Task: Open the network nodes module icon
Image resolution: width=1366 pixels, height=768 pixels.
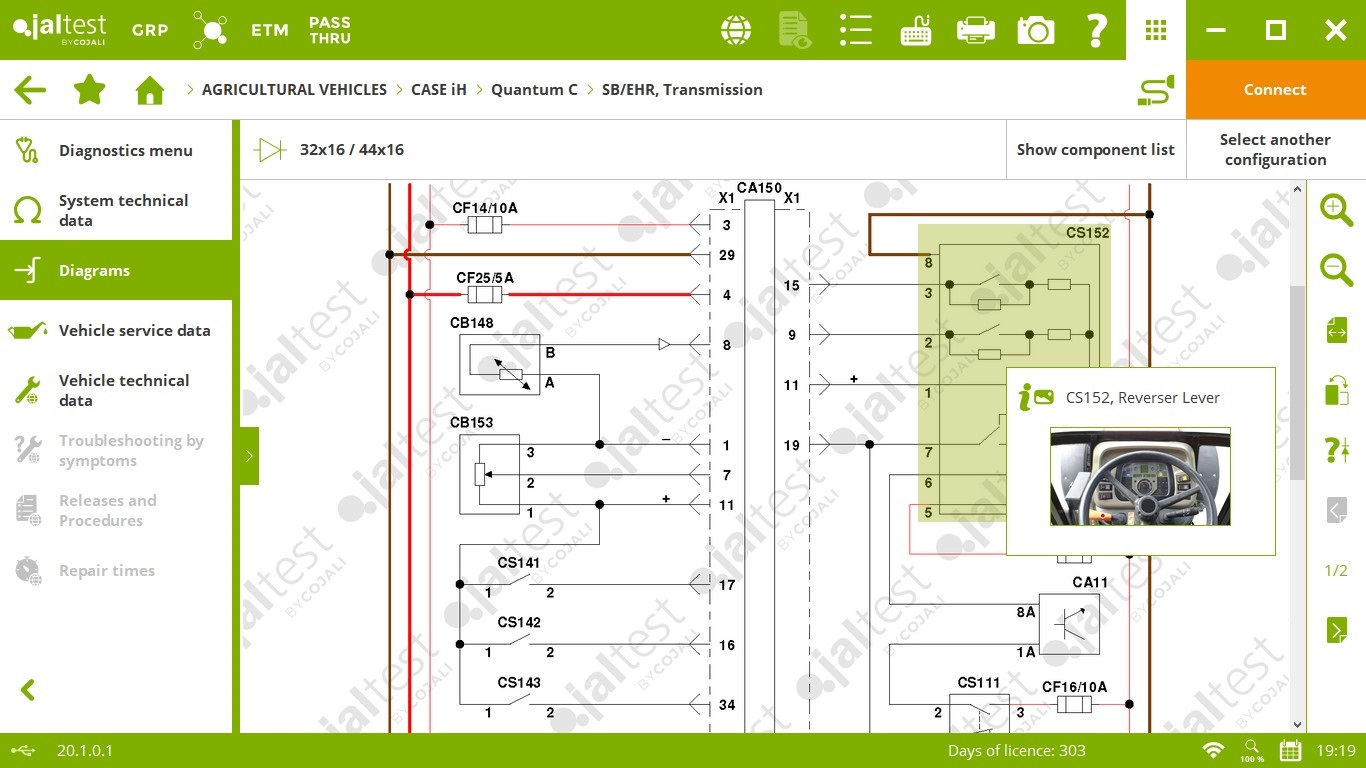Action: (x=210, y=30)
